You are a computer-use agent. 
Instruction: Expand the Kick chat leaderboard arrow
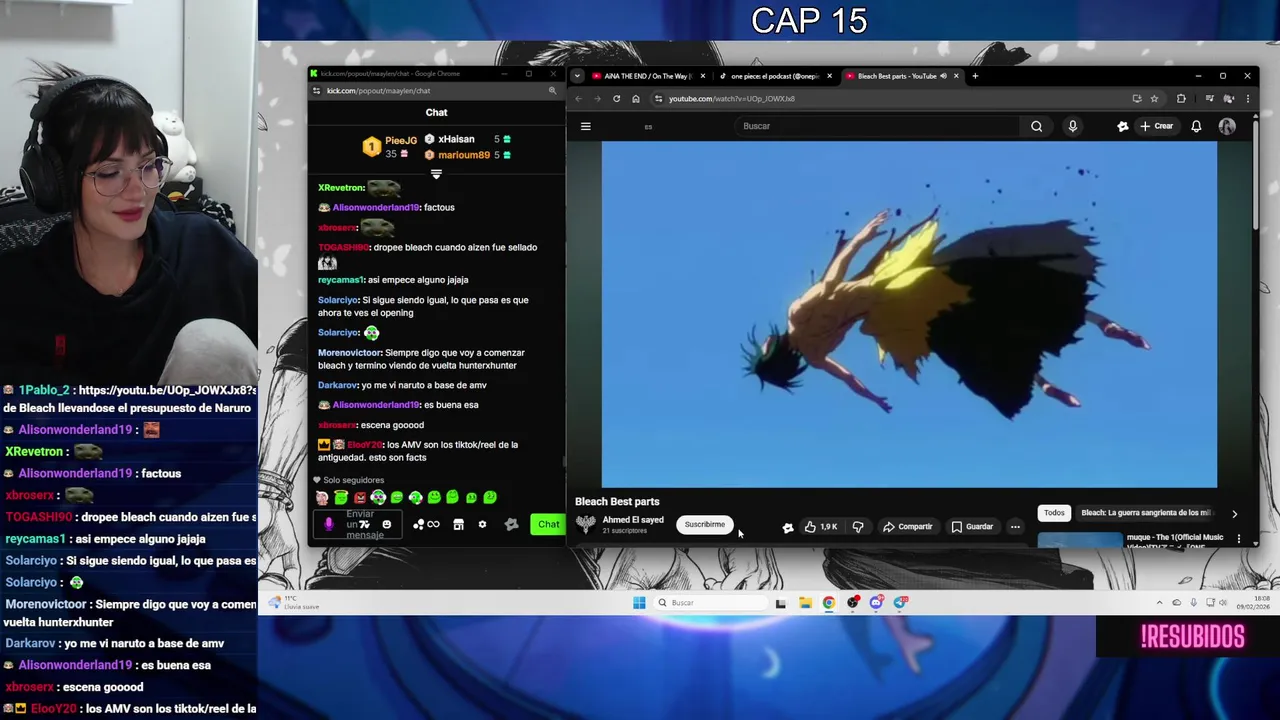pyautogui.click(x=436, y=174)
